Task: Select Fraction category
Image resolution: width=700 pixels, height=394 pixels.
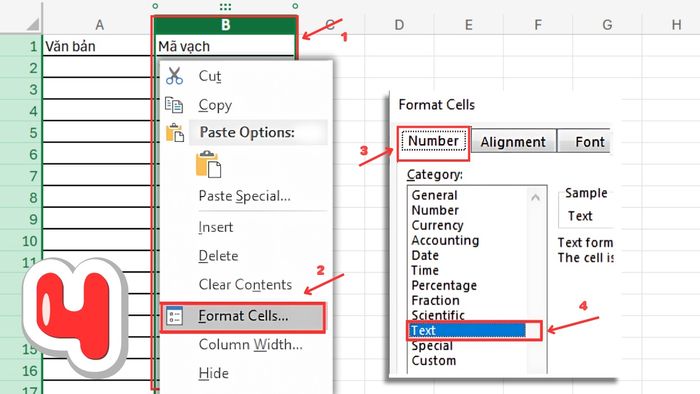Action: [x=435, y=300]
